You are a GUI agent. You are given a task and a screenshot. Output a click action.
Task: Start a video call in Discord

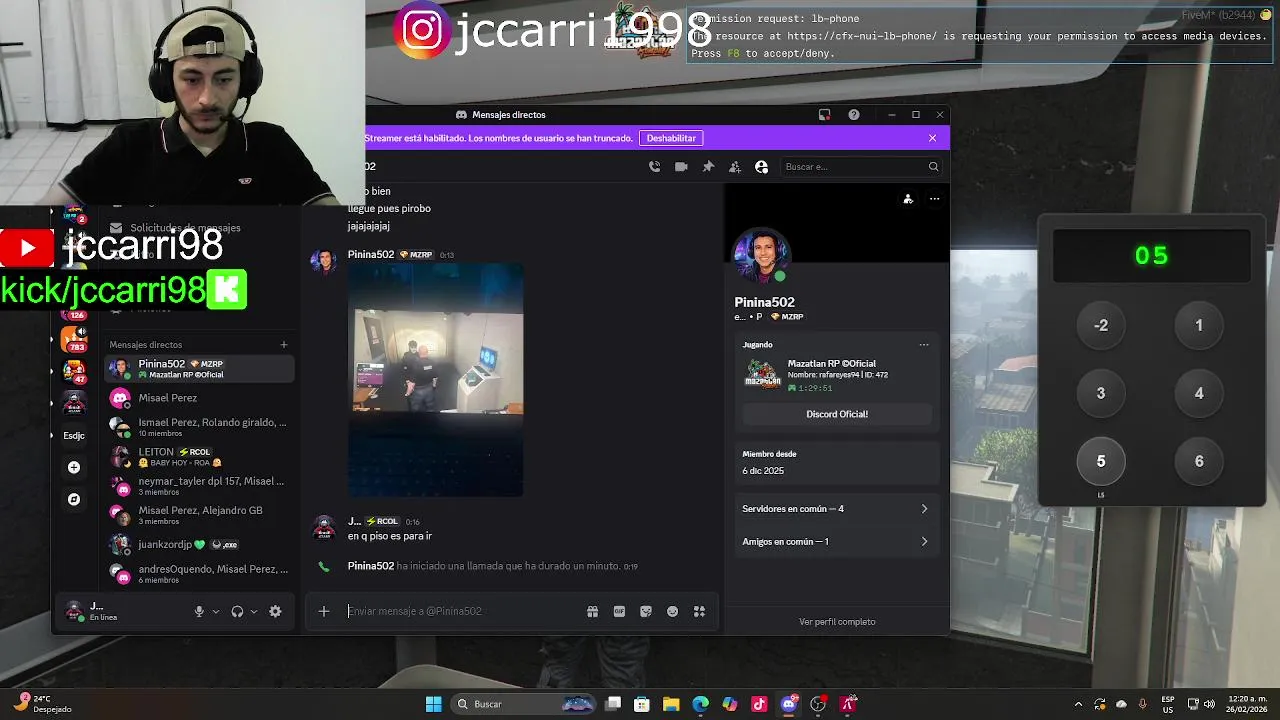tap(681, 167)
